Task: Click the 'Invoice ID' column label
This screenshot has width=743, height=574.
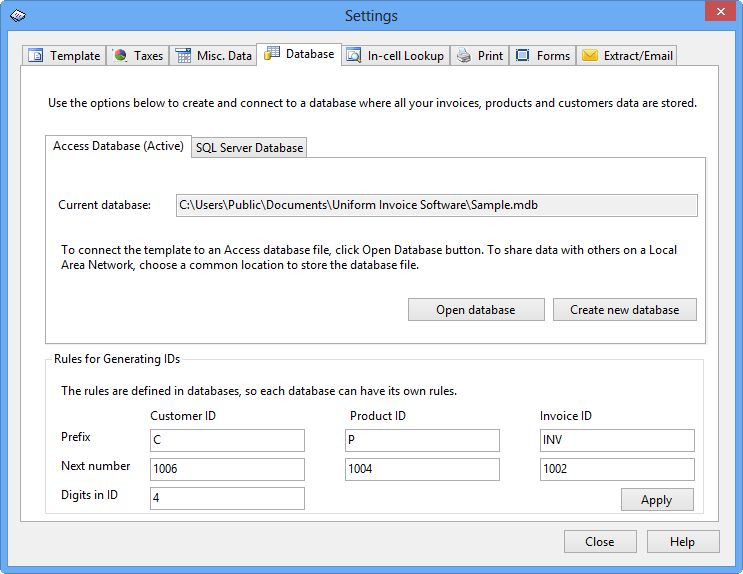Action: (566, 416)
